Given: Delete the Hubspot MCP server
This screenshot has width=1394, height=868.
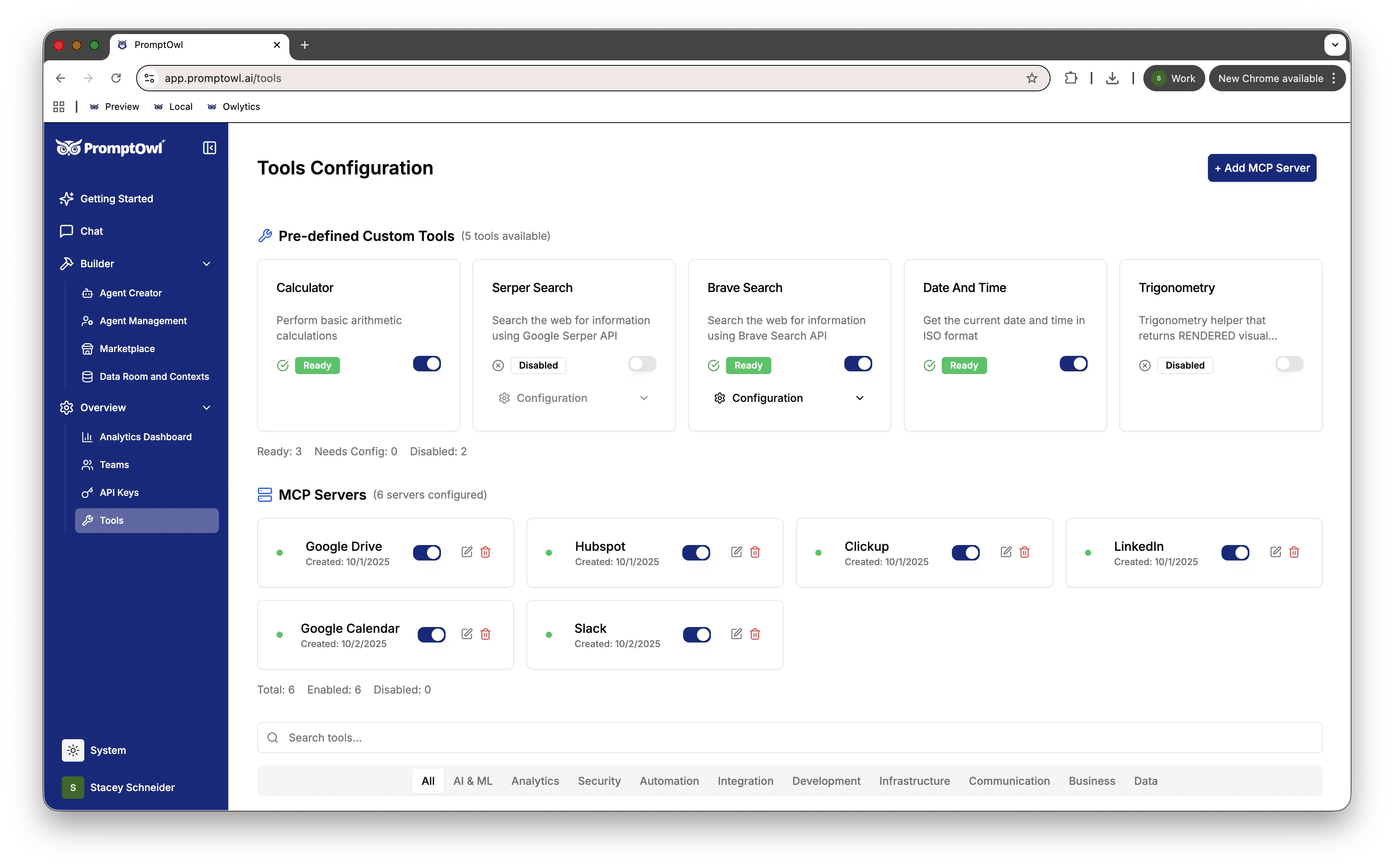Looking at the screenshot, I should point(755,552).
